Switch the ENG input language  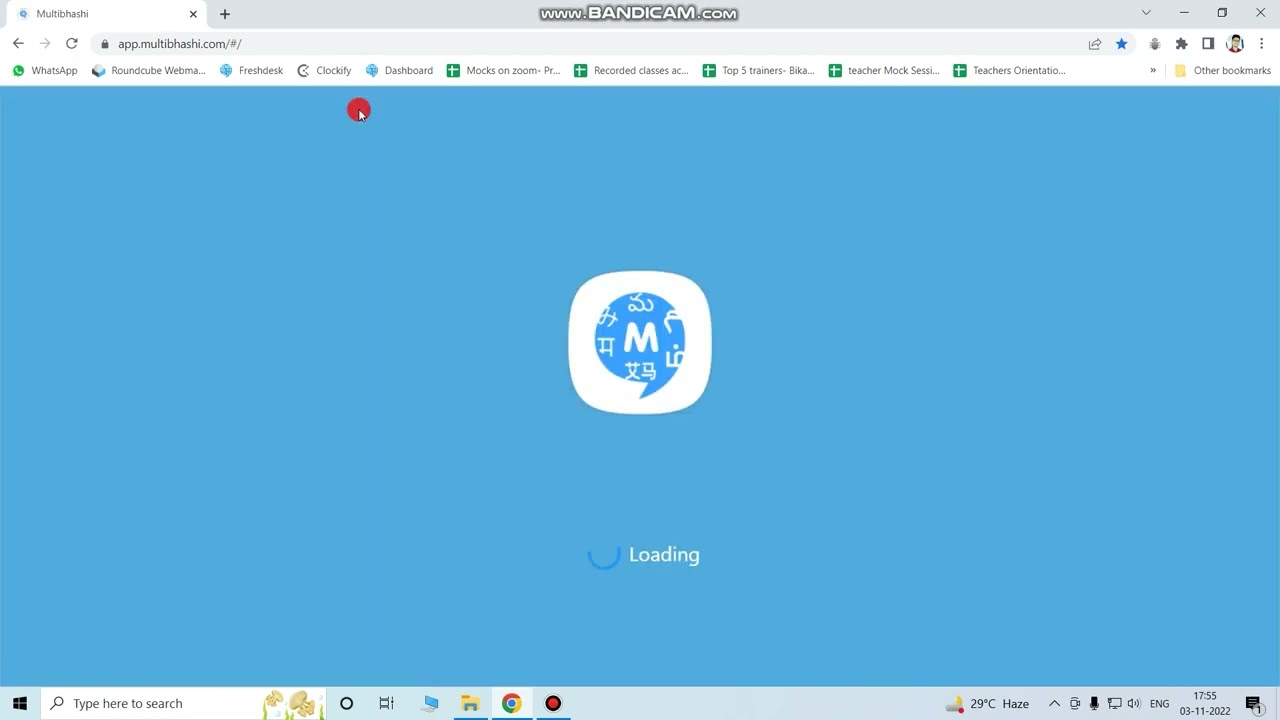pos(1160,704)
